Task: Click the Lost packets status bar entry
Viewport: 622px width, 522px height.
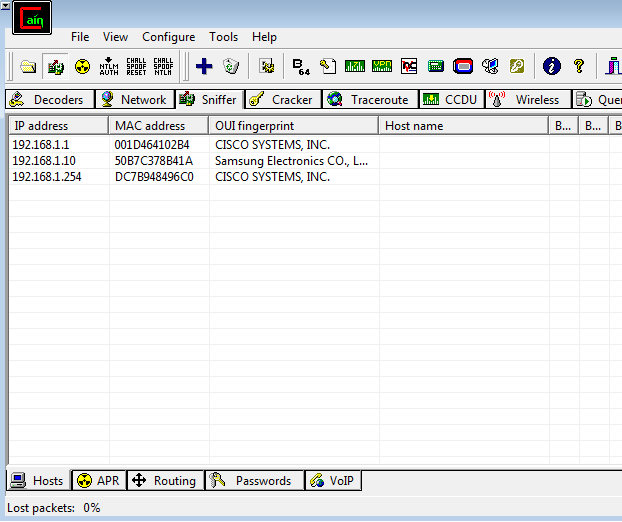Action: pos(54,508)
